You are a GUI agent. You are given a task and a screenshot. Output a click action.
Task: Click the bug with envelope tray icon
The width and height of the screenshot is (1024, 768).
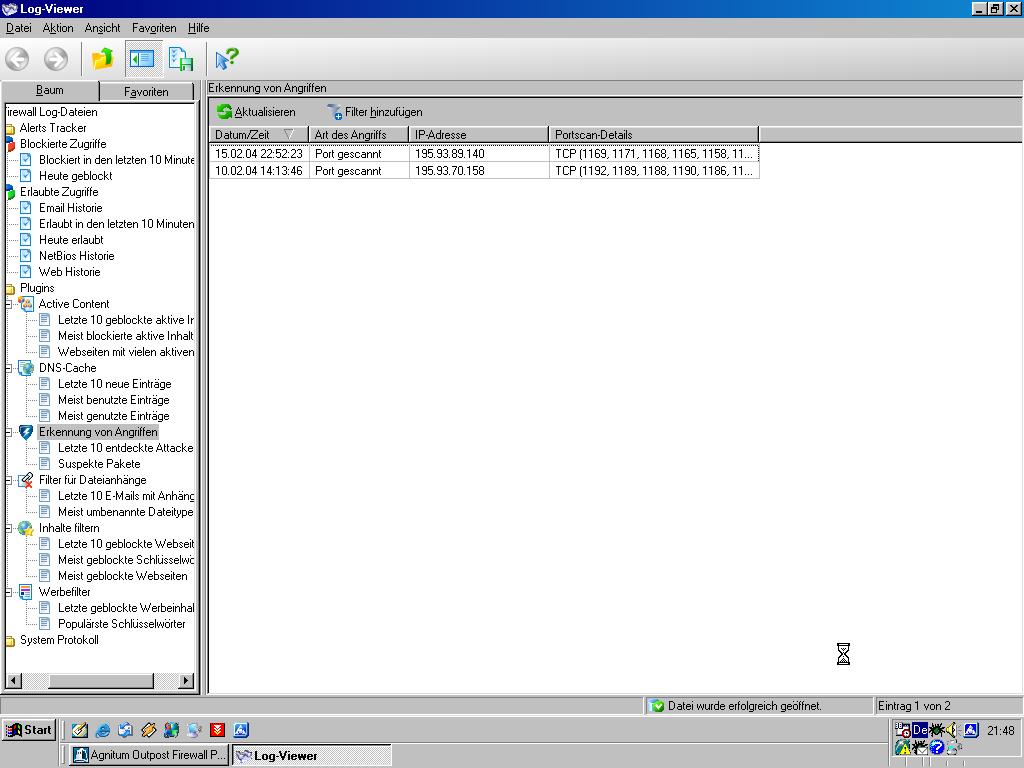[x=920, y=747]
